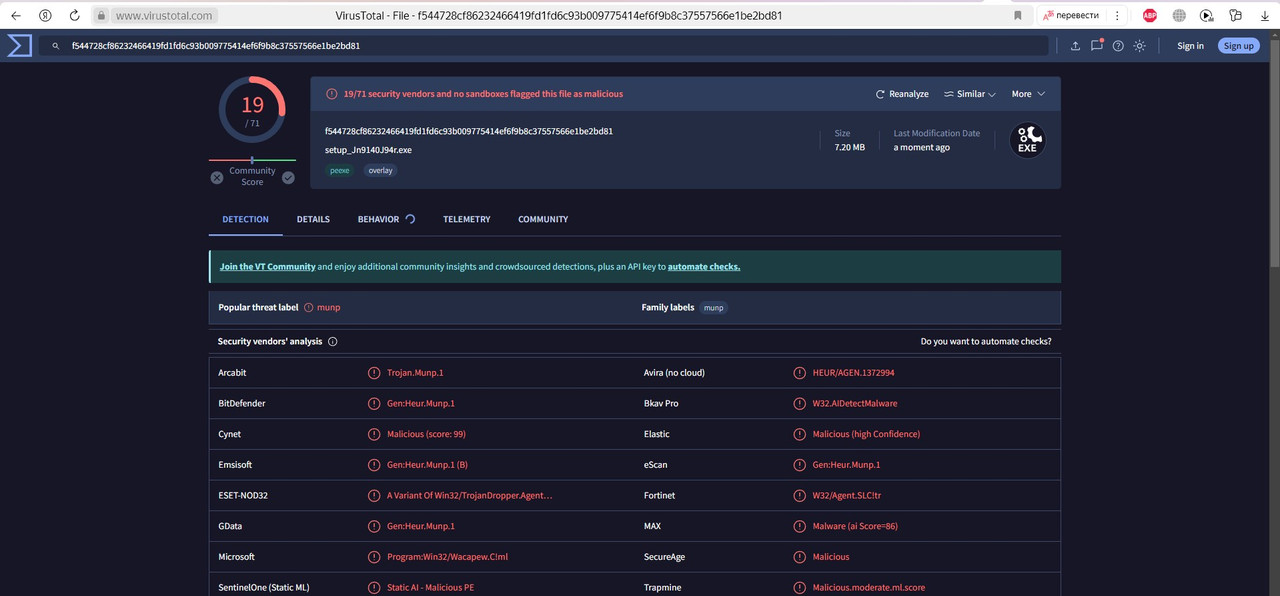Image resolution: width=1280 pixels, height=596 pixels.
Task: Click the ESET-NOD32 detection text
Action: pos(469,495)
